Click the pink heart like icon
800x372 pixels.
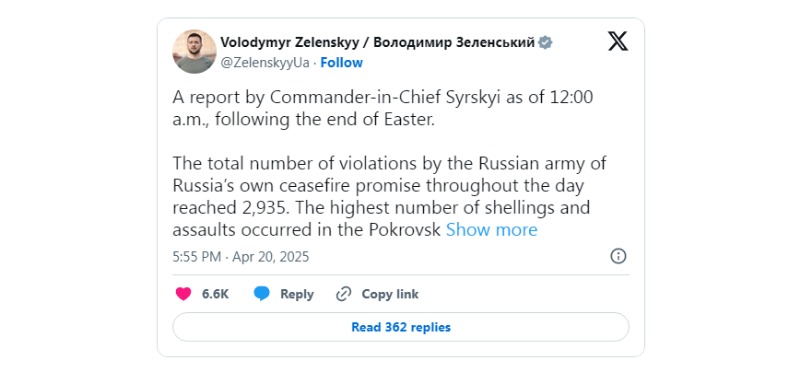pyautogui.click(x=183, y=294)
